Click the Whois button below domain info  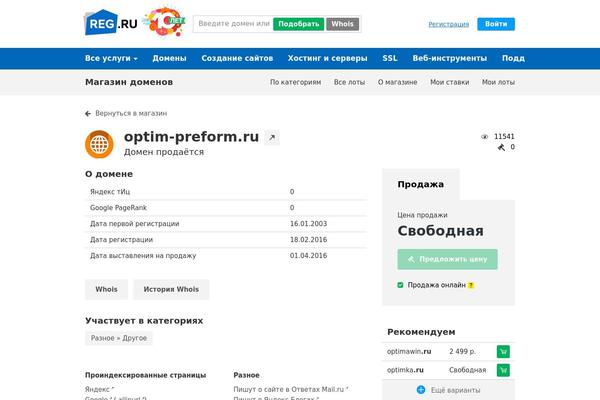click(106, 289)
